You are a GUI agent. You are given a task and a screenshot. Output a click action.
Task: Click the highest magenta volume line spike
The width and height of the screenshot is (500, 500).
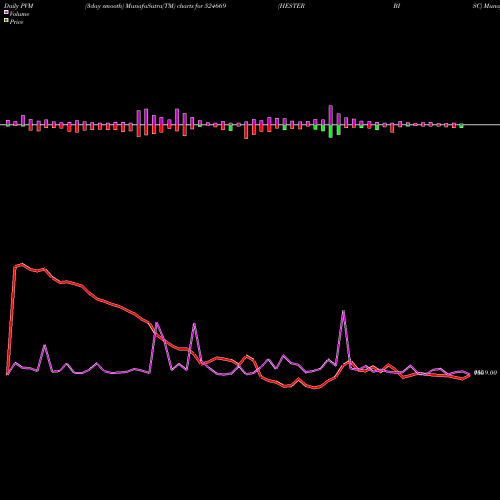pos(343,311)
